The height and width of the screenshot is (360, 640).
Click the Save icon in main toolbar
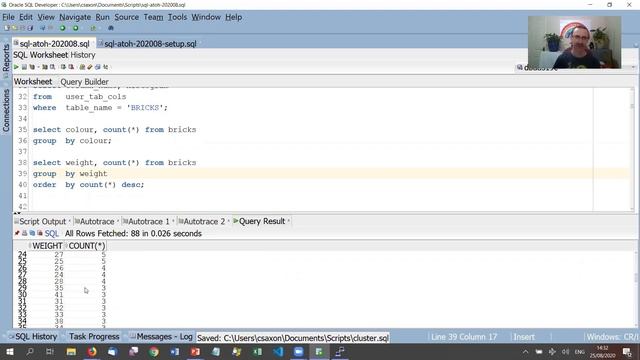click(x=22, y=28)
